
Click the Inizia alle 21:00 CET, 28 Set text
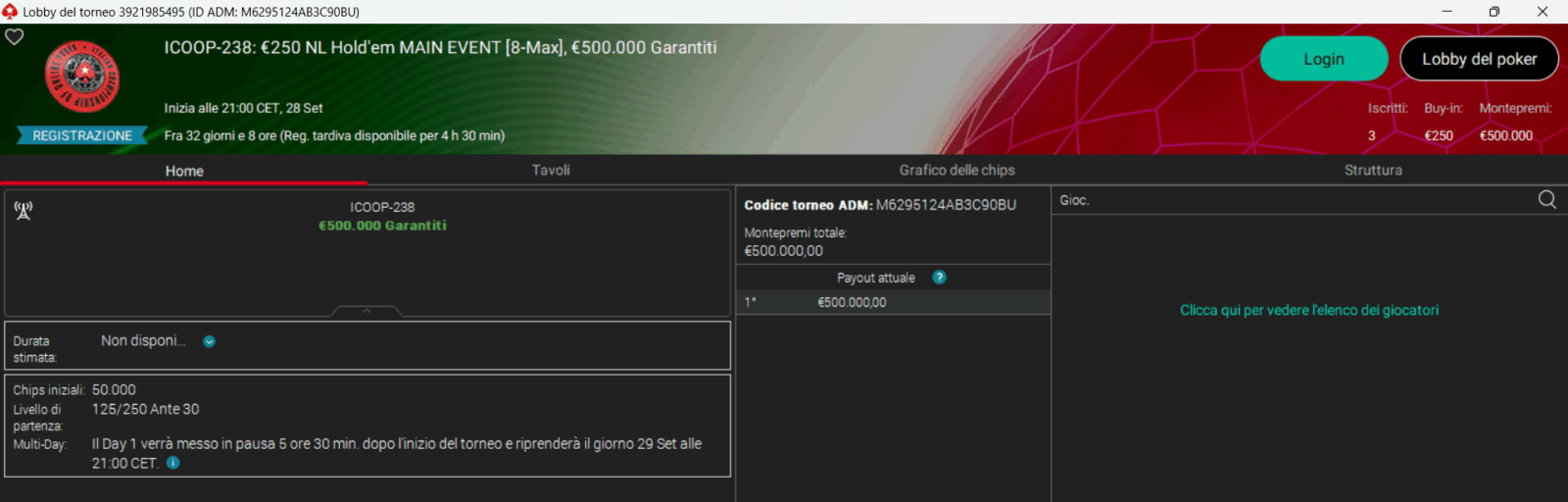[x=243, y=108]
